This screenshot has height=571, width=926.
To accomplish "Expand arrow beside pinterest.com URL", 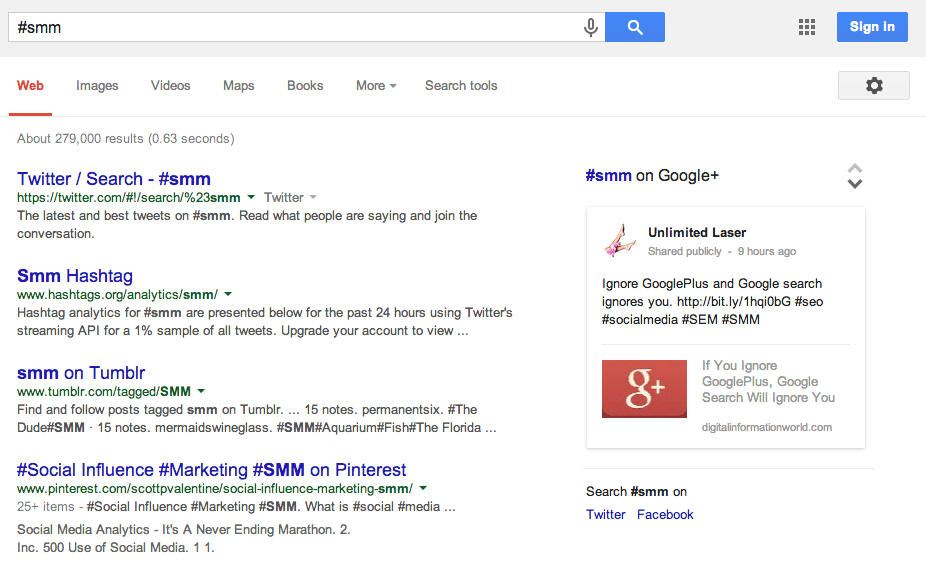I will (423, 488).
